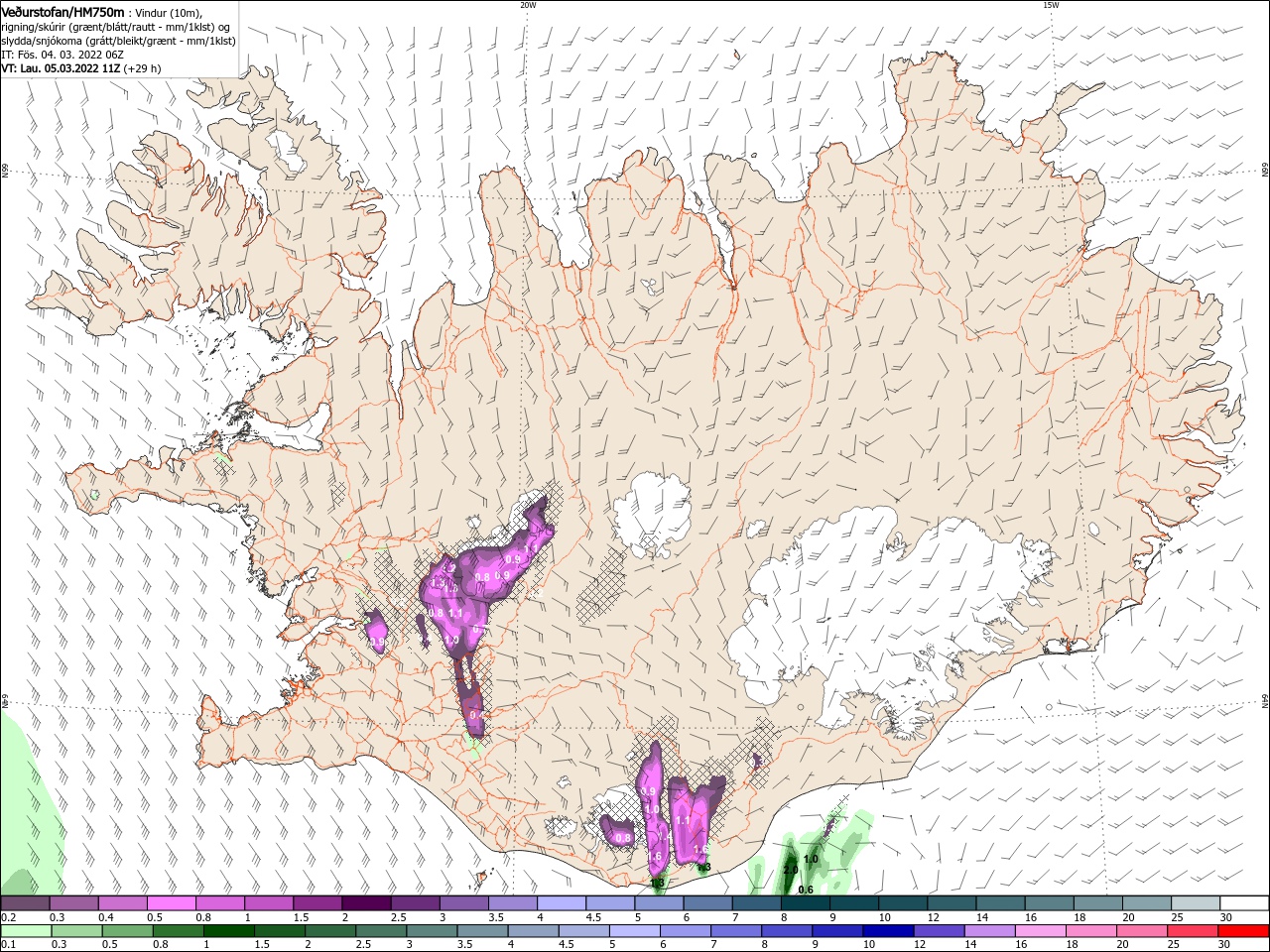Click the 20W longitude label at top
This screenshot has width=1270, height=952.
pyautogui.click(x=528, y=4)
